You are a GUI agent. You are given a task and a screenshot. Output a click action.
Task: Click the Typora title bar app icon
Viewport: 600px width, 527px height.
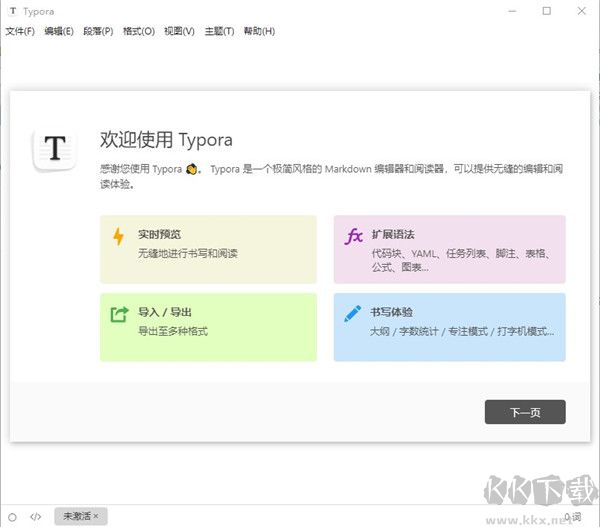coord(12,11)
